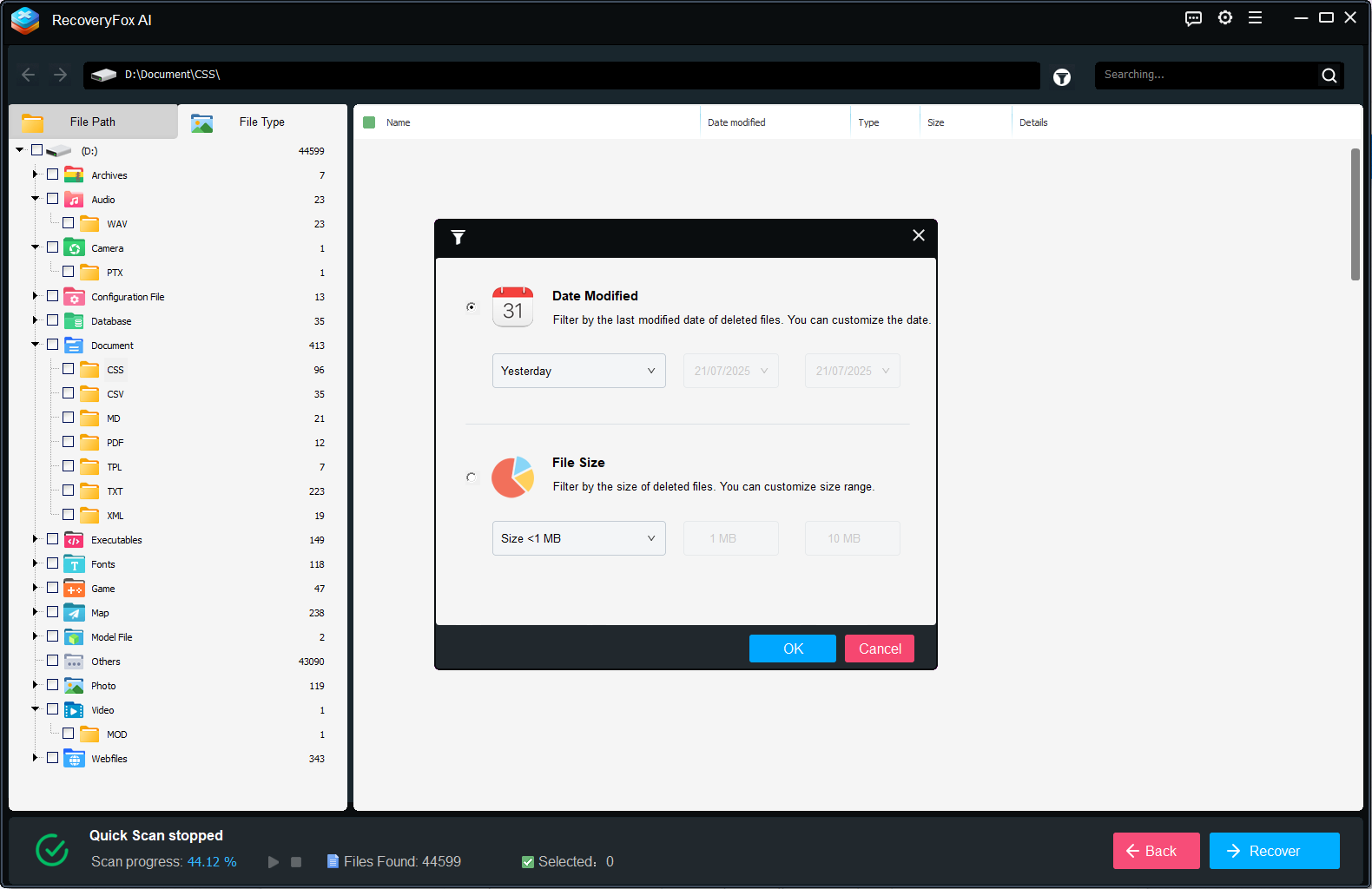Open settings gear icon in title bar
Screen dimensions: 1372x889
click(1224, 18)
